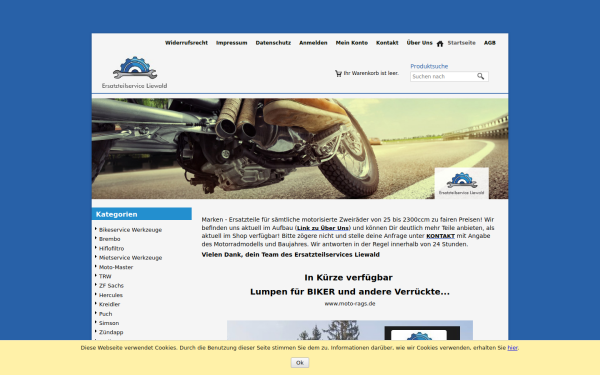Click the Produktsuche label
600x375 pixels.
click(x=429, y=66)
